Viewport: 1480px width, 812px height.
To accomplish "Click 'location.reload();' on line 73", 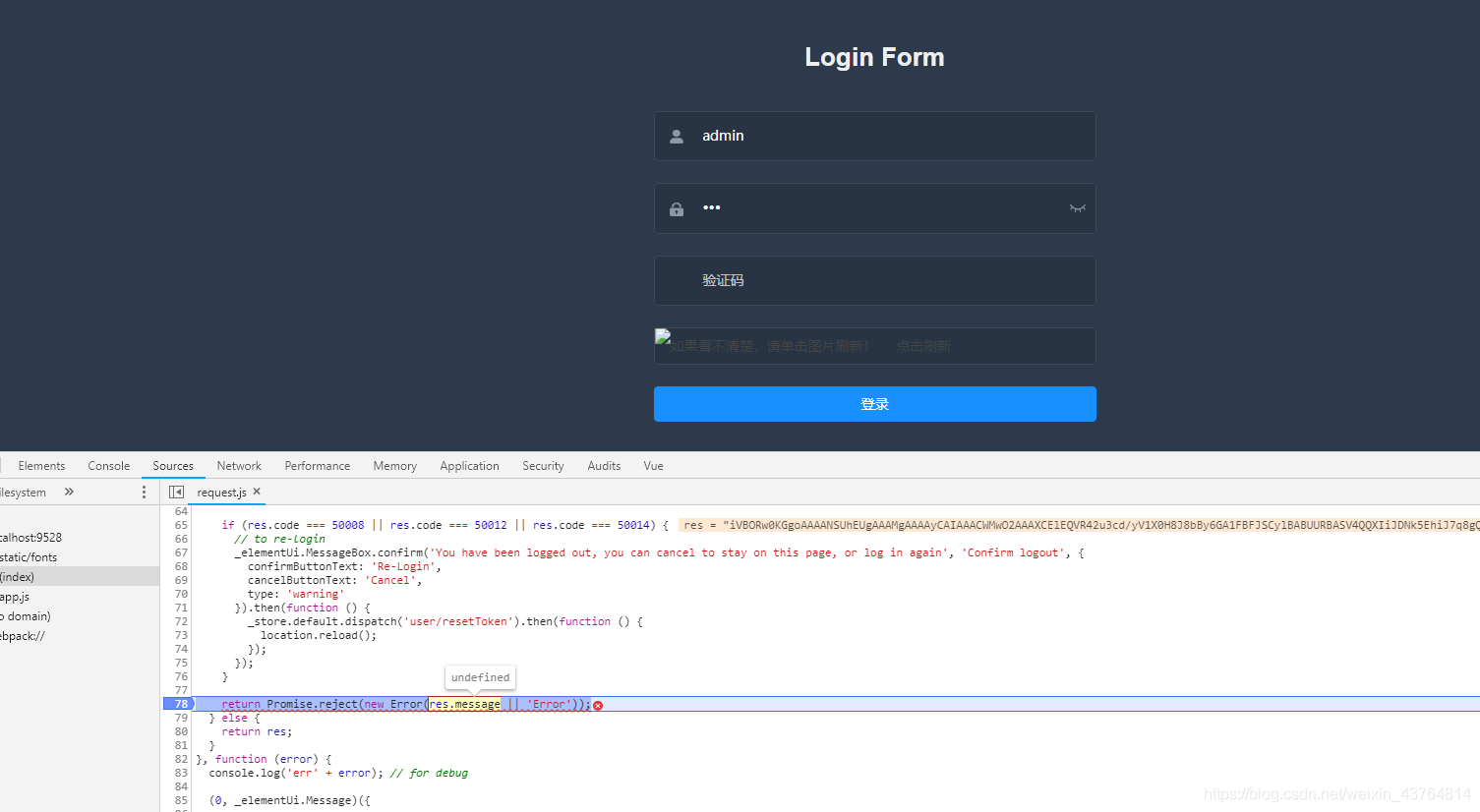I will click(319, 635).
